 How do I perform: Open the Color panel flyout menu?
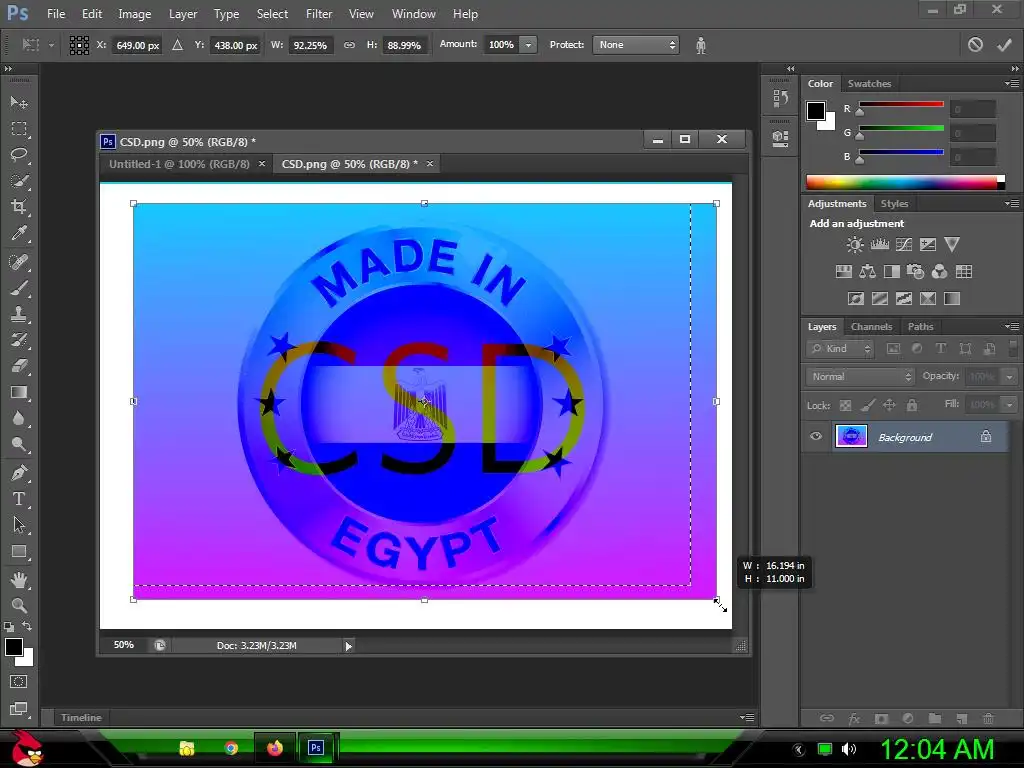(x=1012, y=84)
